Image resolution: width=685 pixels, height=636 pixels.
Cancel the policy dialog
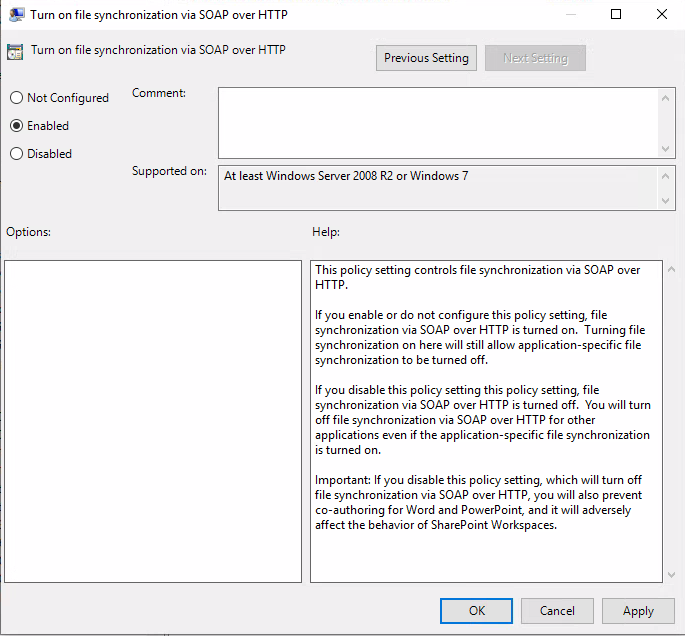pyautogui.click(x=557, y=611)
